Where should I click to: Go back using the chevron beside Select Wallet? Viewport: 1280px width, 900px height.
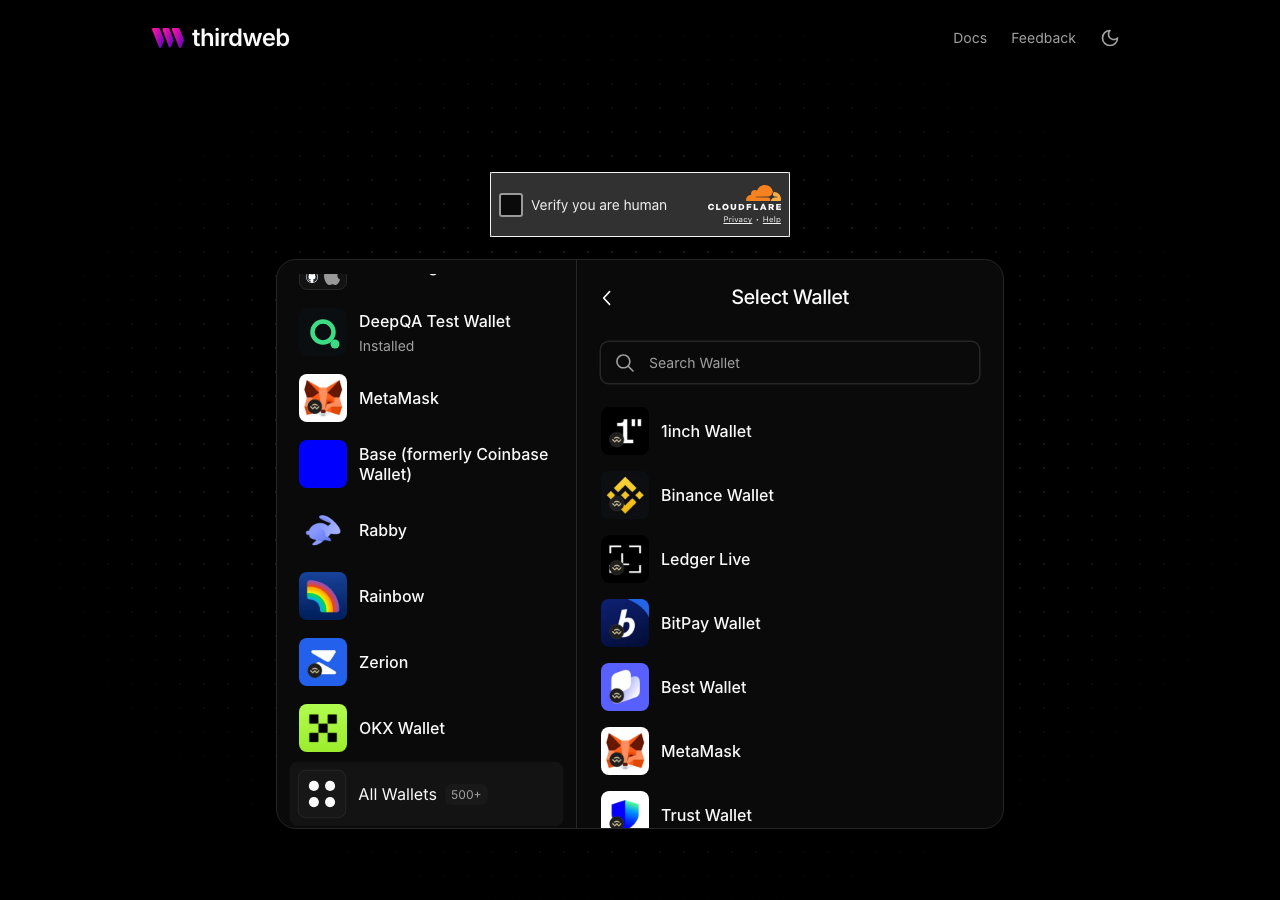[x=607, y=298]
